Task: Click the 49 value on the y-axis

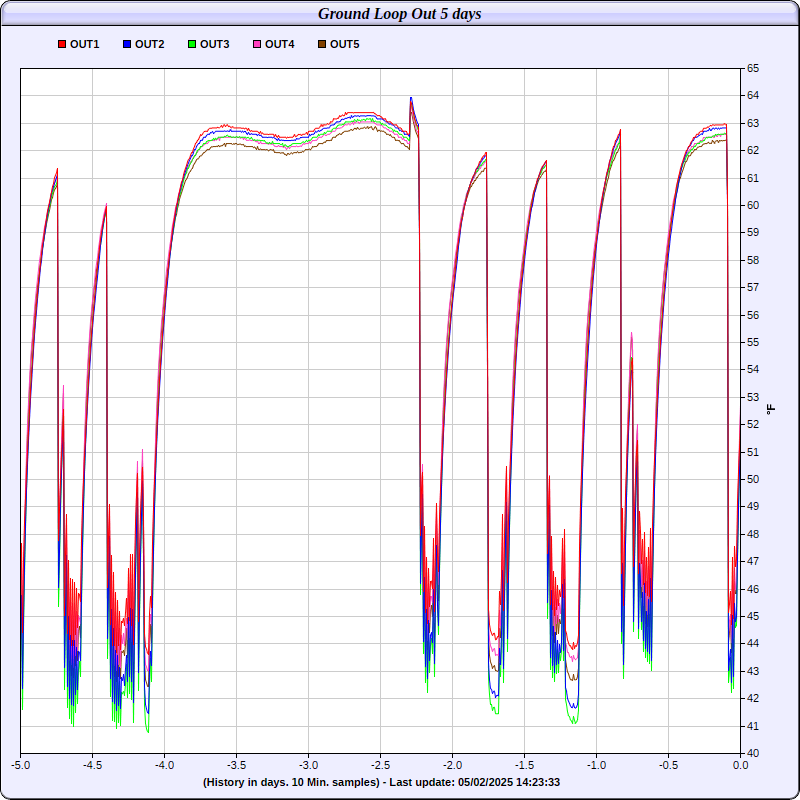Action: (753, 507)
